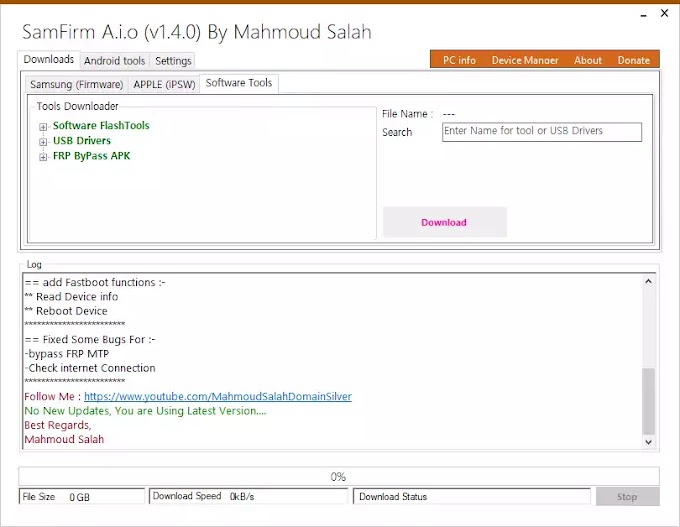Image resolution: width=680 pixels, height=527 pixels.
Task: Click the 'File Name :' label
Action: pyautogui.click(x=408, y=114)
